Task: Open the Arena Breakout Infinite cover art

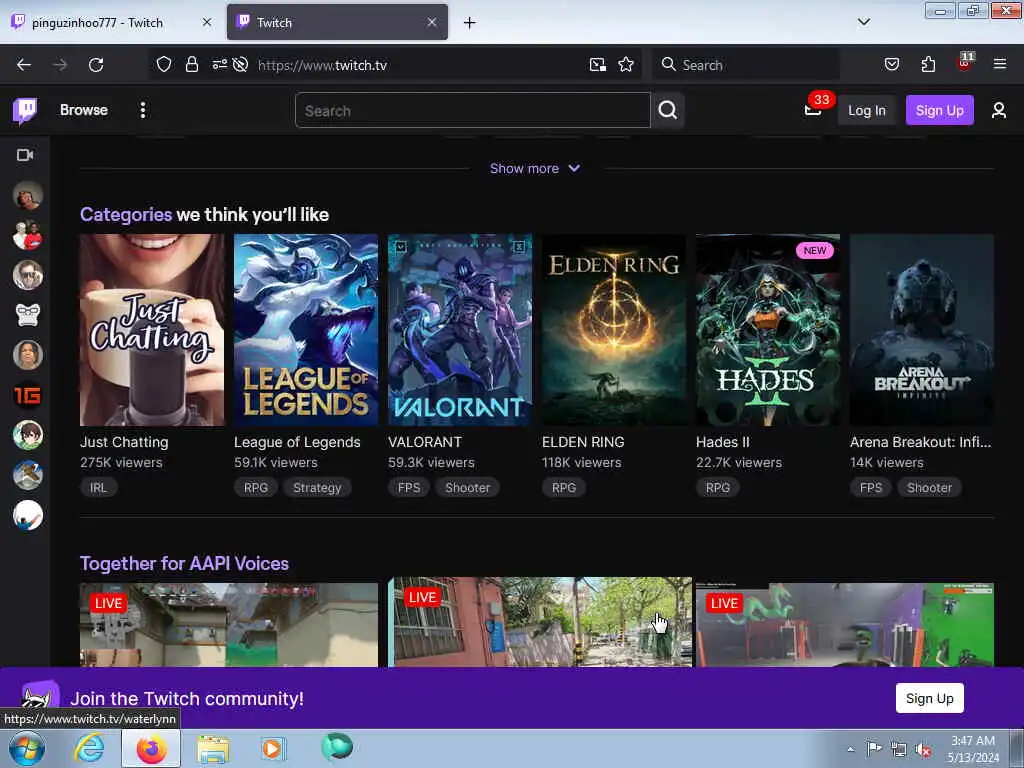Action: pos(922,330)
